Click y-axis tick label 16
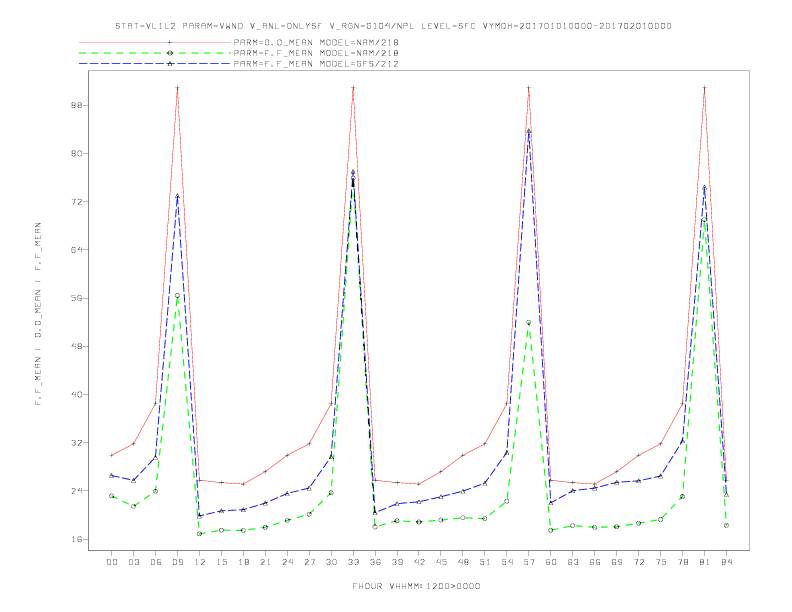 (76, 539)
